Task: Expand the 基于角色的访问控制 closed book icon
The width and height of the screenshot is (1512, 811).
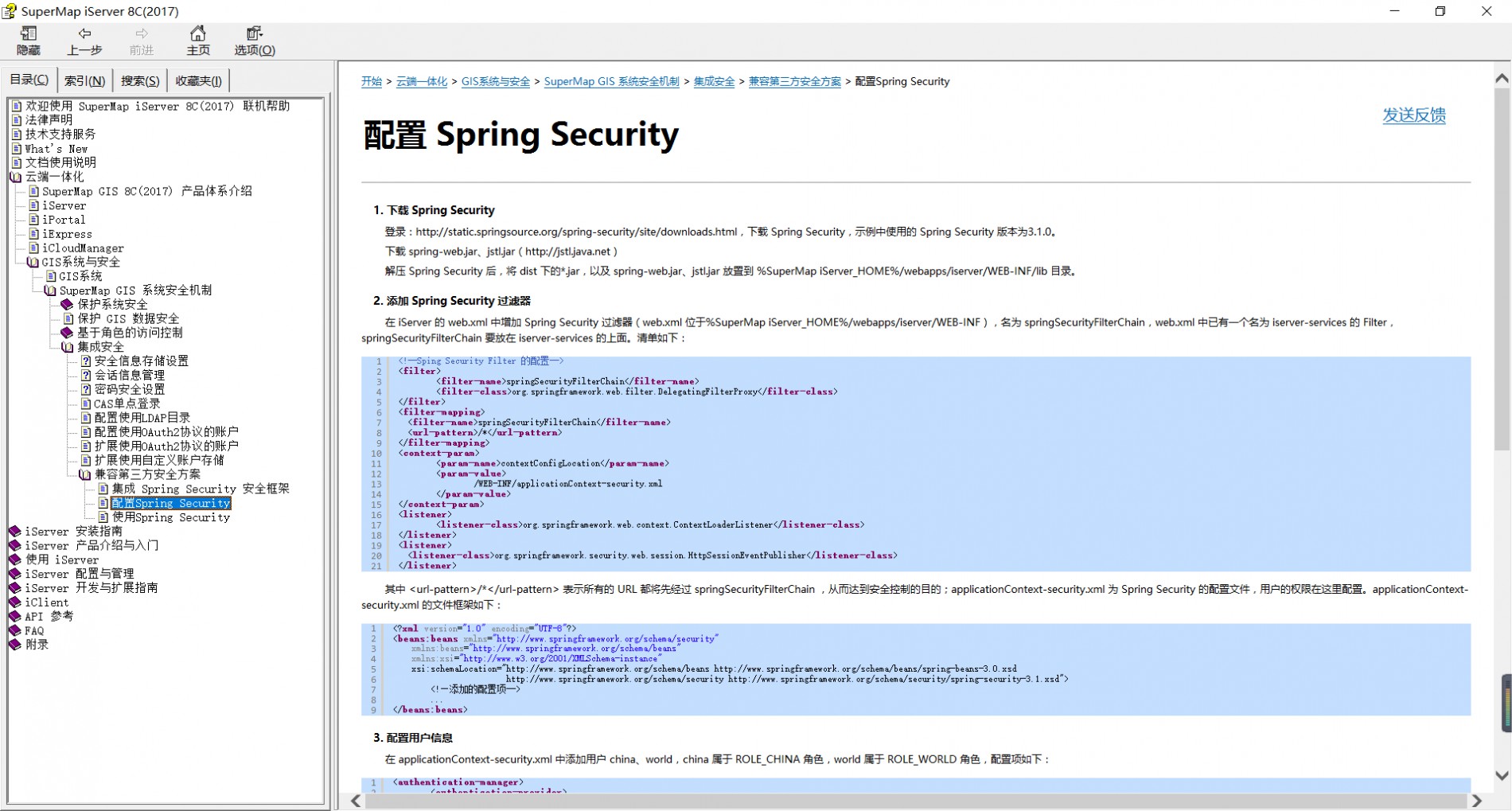Action: (68, 333)
